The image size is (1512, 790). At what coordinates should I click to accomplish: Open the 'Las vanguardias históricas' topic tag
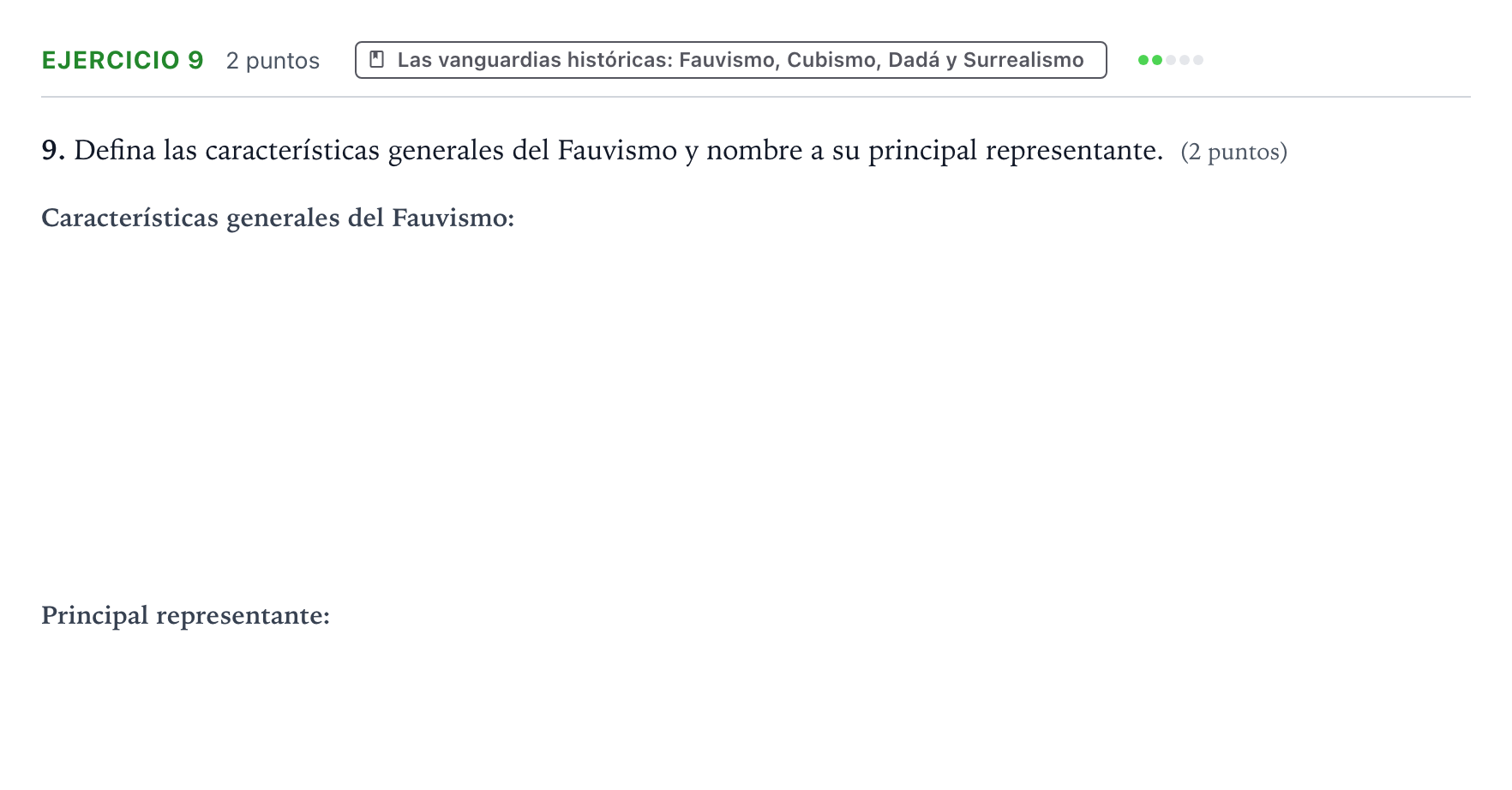[731, 60]
